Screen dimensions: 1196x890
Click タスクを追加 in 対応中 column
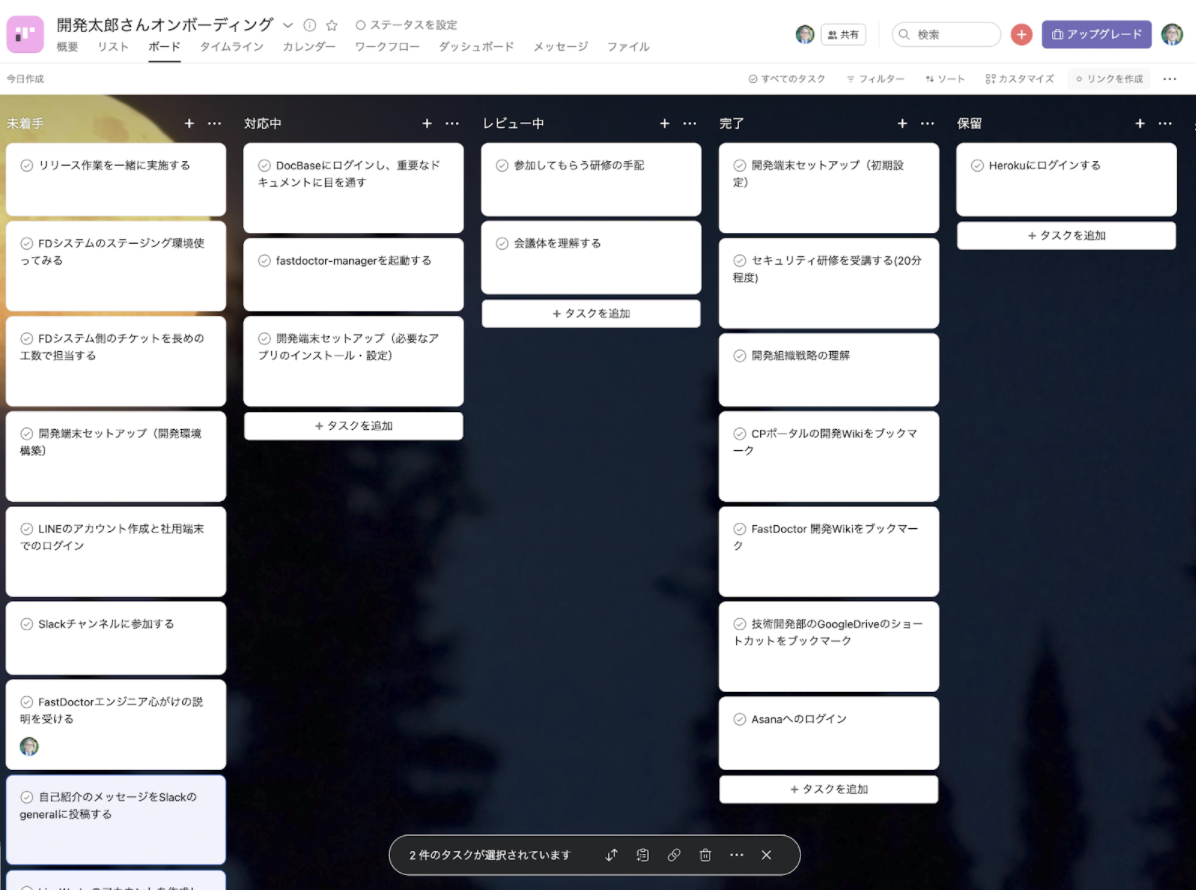tap(353, 426)
